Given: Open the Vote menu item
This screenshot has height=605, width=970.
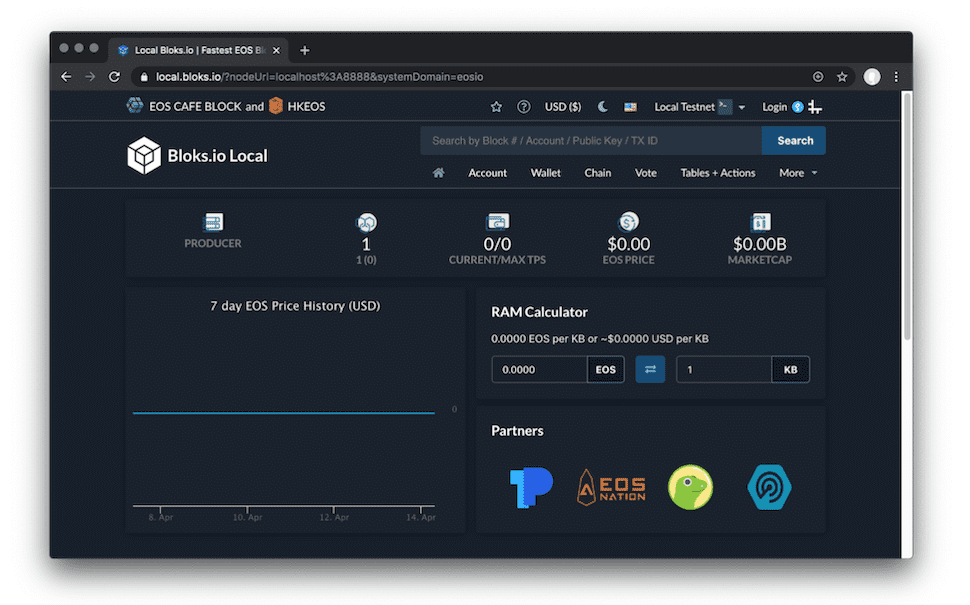Looking at the screenshot, I should click(646, 173).
